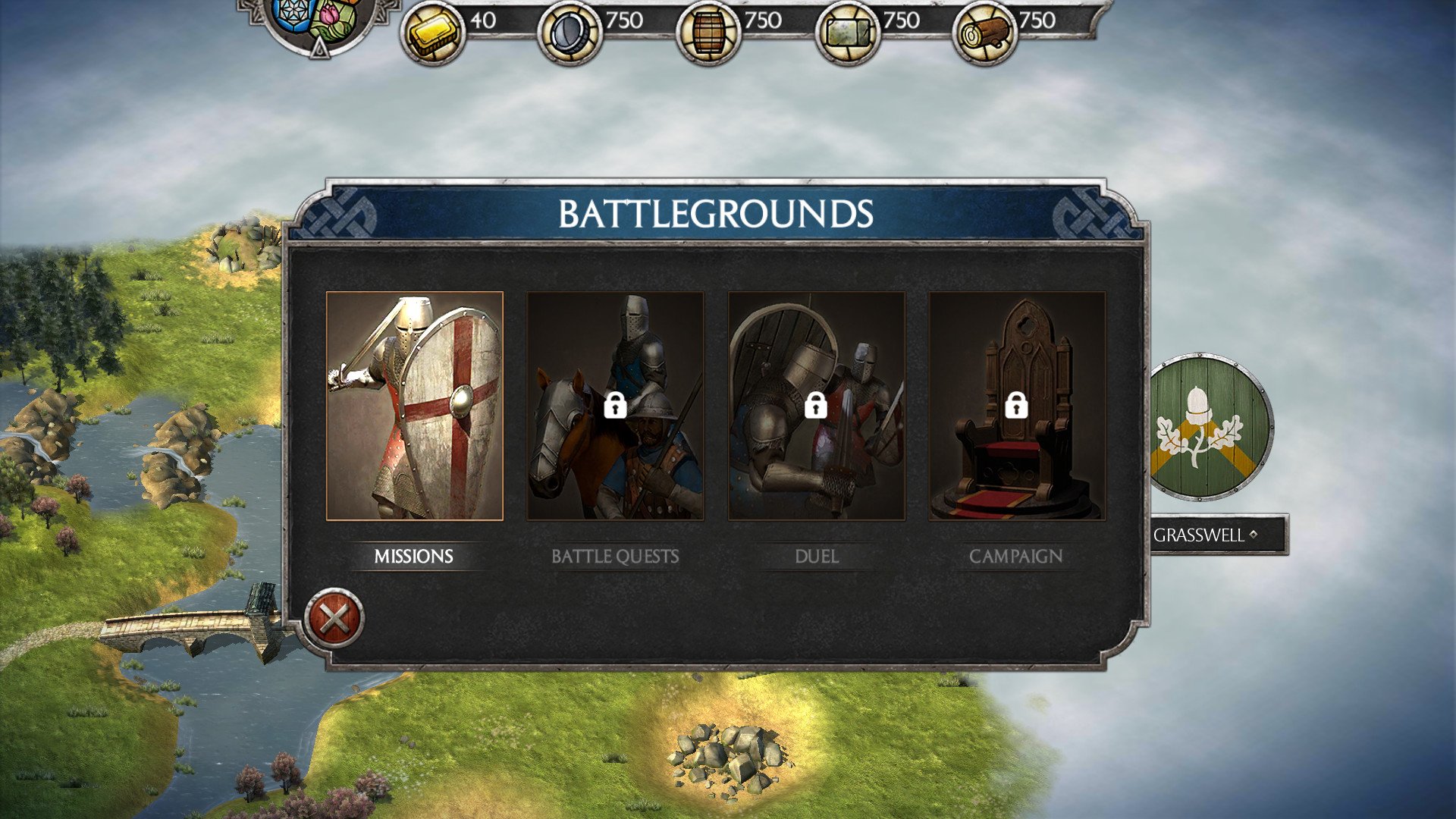Screen dimensions: 1456x819
Task: Expand the Grasswell name arrow
Action: click(x=1254, y=535)
